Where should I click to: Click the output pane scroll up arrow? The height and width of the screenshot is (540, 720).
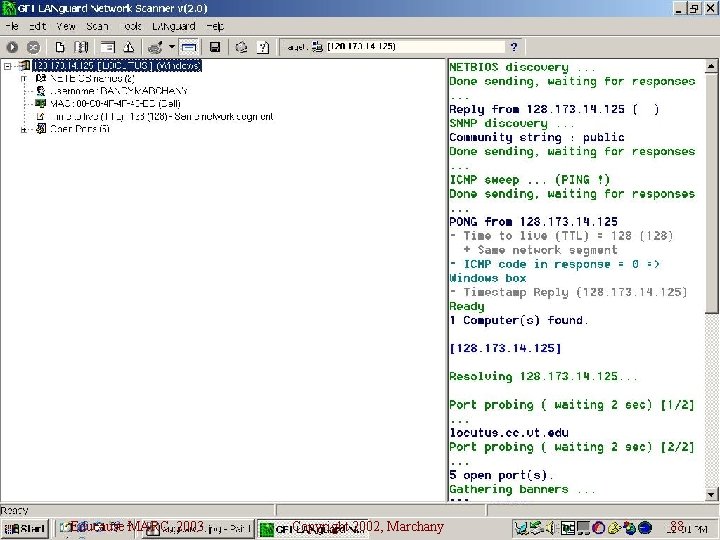[711, 67]
